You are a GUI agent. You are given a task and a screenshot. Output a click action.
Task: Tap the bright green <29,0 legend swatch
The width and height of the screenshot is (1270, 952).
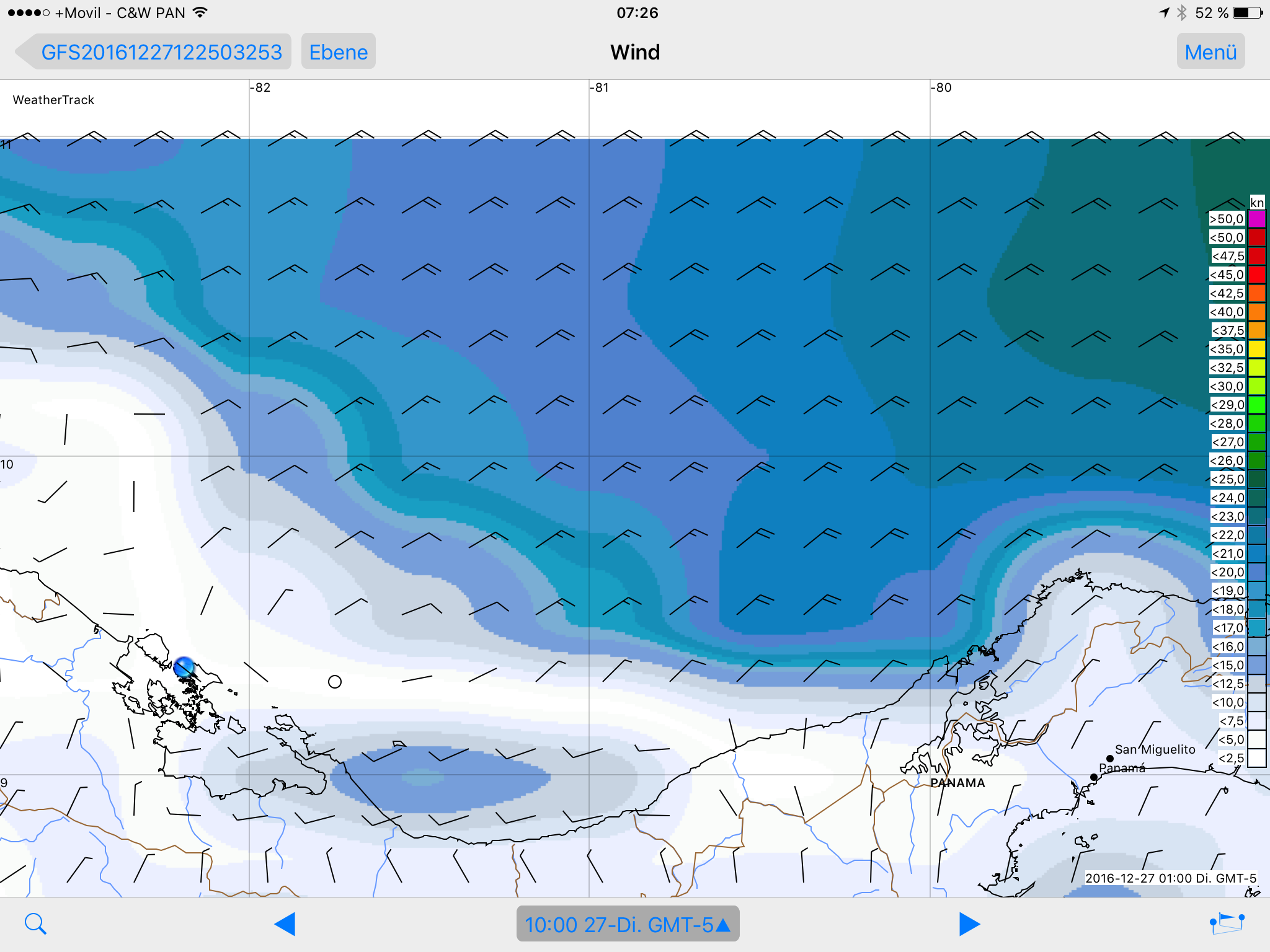click(1256, 405)
